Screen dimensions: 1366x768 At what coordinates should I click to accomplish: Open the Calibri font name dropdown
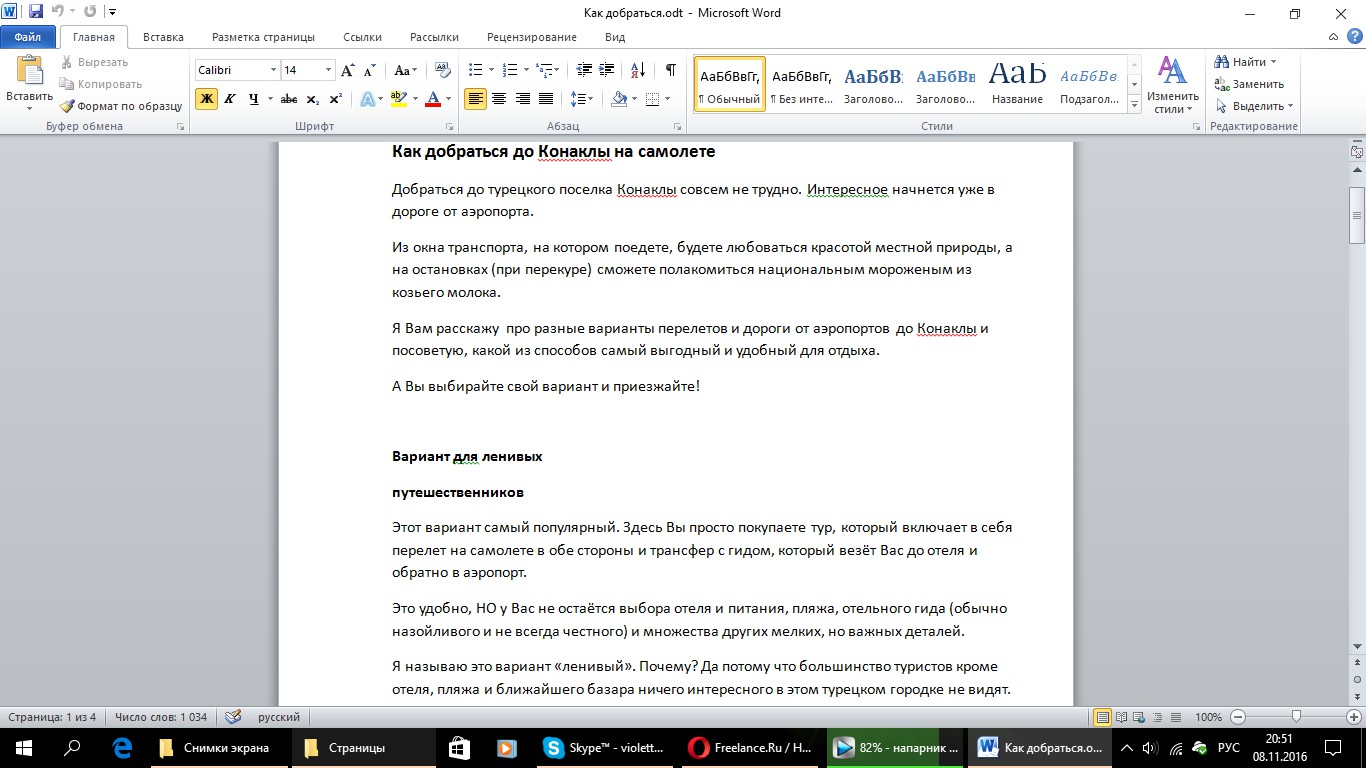point(273,70)
